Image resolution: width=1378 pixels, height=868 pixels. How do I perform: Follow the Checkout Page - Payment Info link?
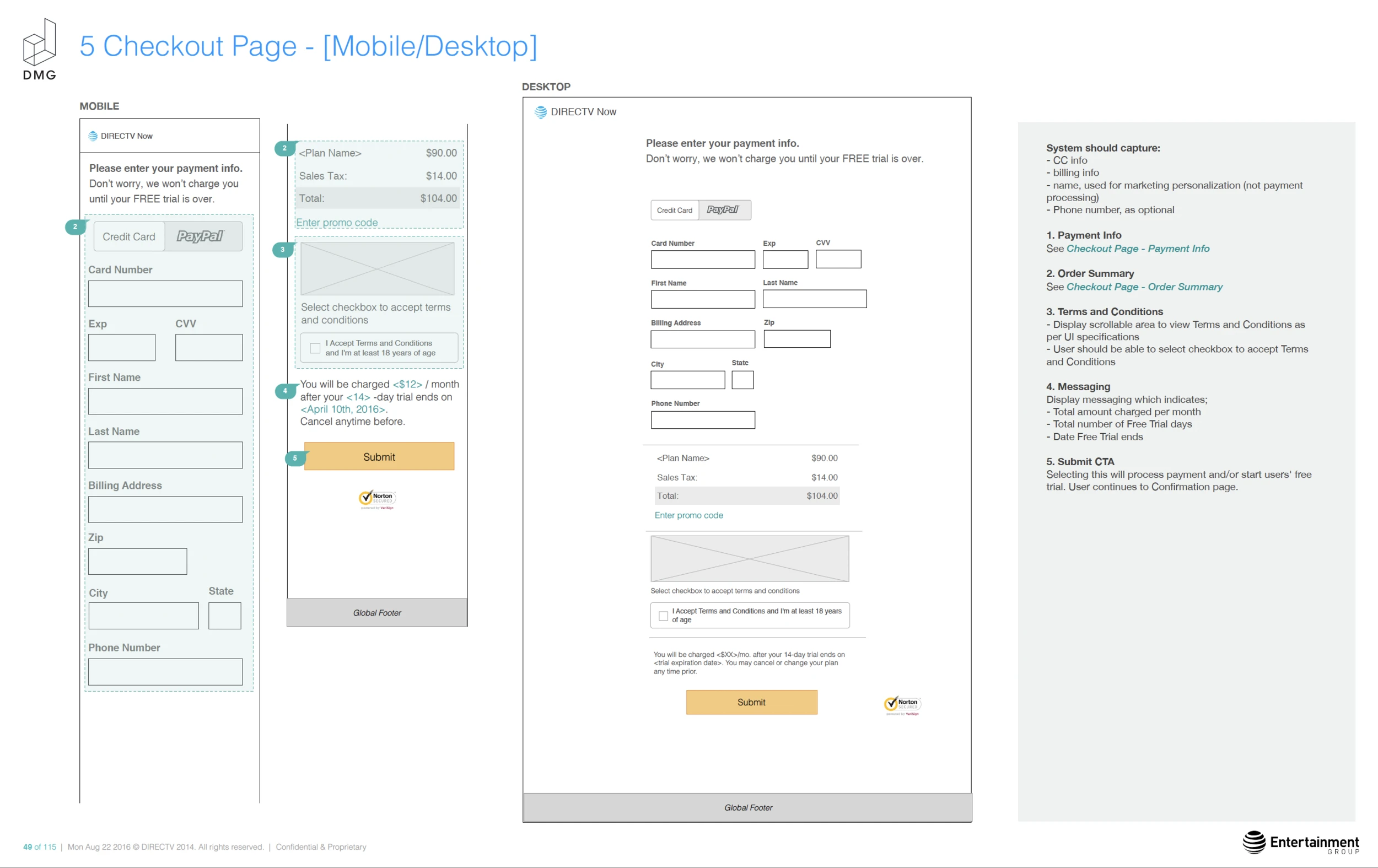pyautogui.click(x=1138, y=249)
